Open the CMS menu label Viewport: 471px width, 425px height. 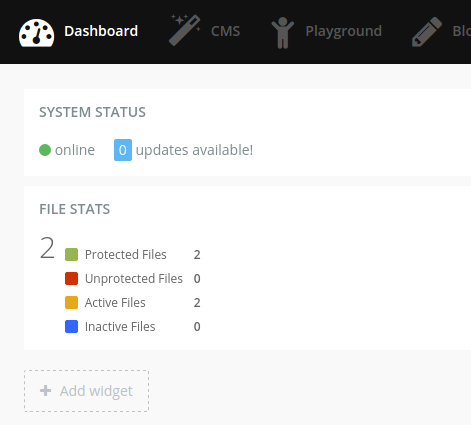pos(225,31)
